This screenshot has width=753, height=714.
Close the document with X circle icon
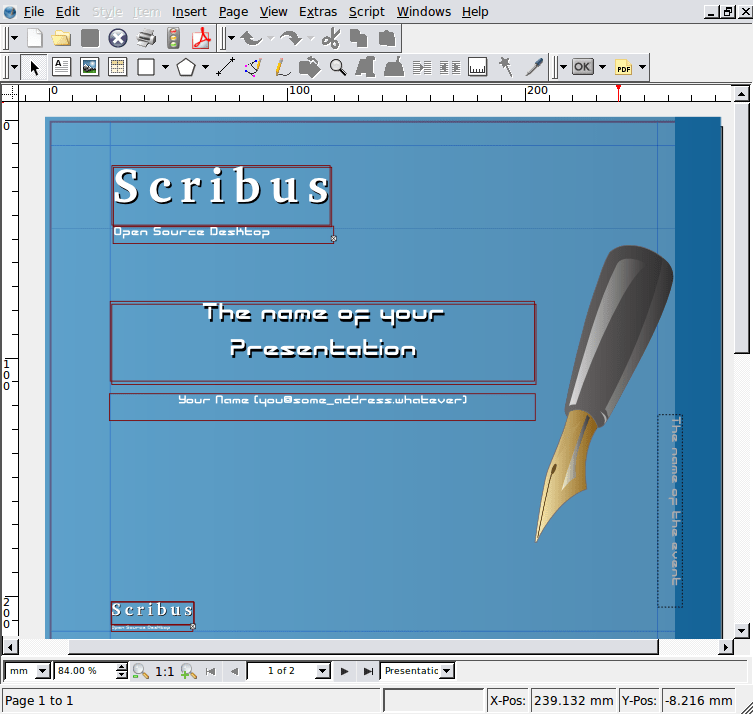point(118,38)
